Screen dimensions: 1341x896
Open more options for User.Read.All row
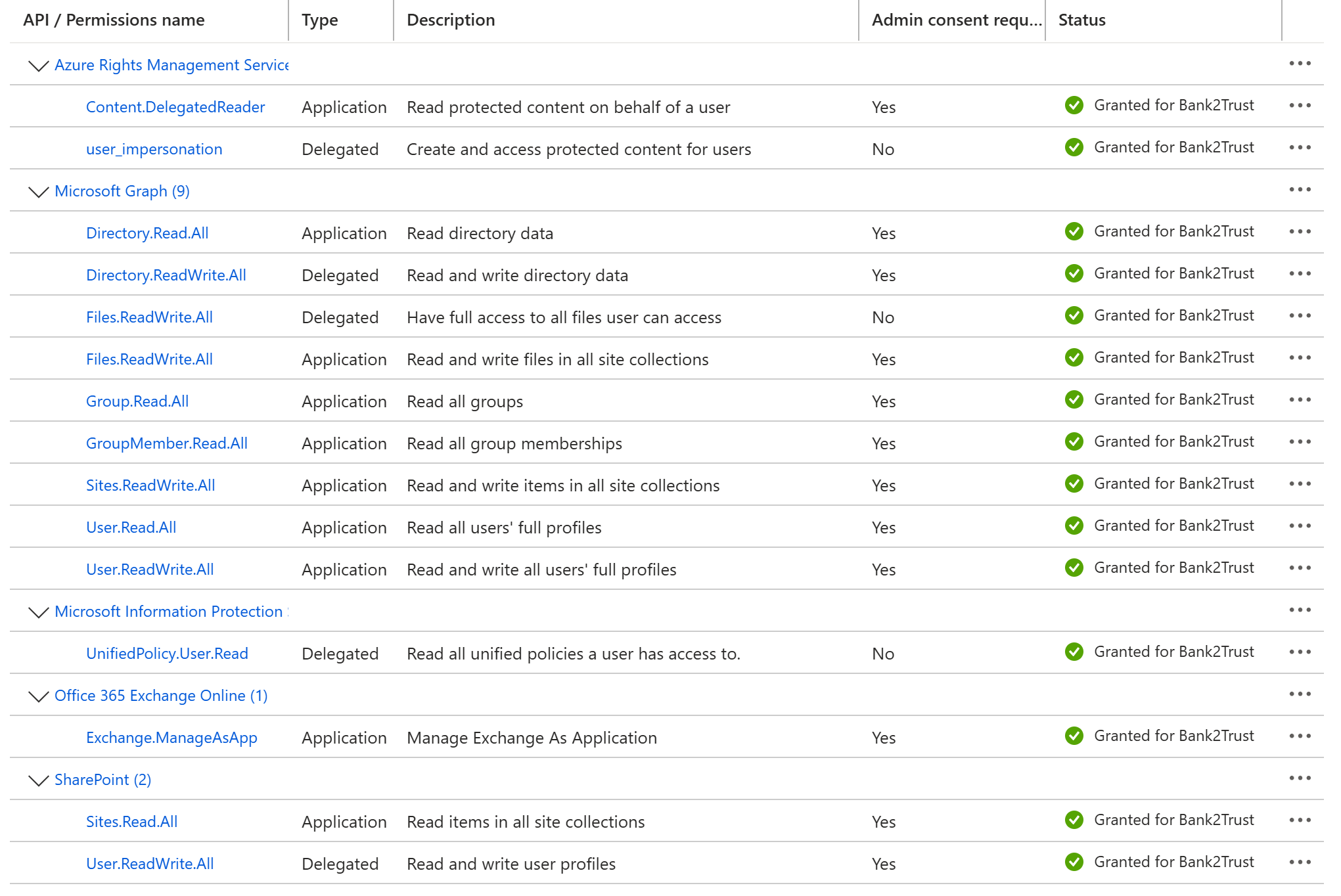[1300, 526]
